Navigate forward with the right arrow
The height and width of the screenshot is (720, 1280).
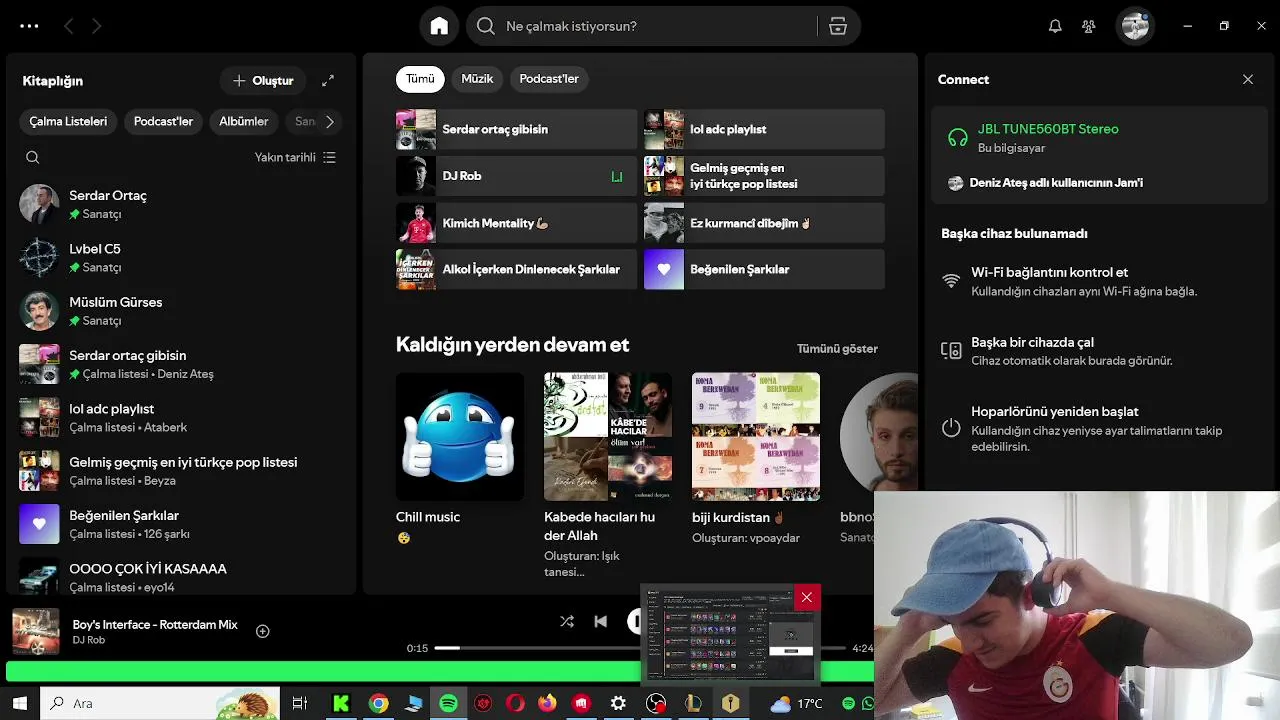tap(96, 26)
